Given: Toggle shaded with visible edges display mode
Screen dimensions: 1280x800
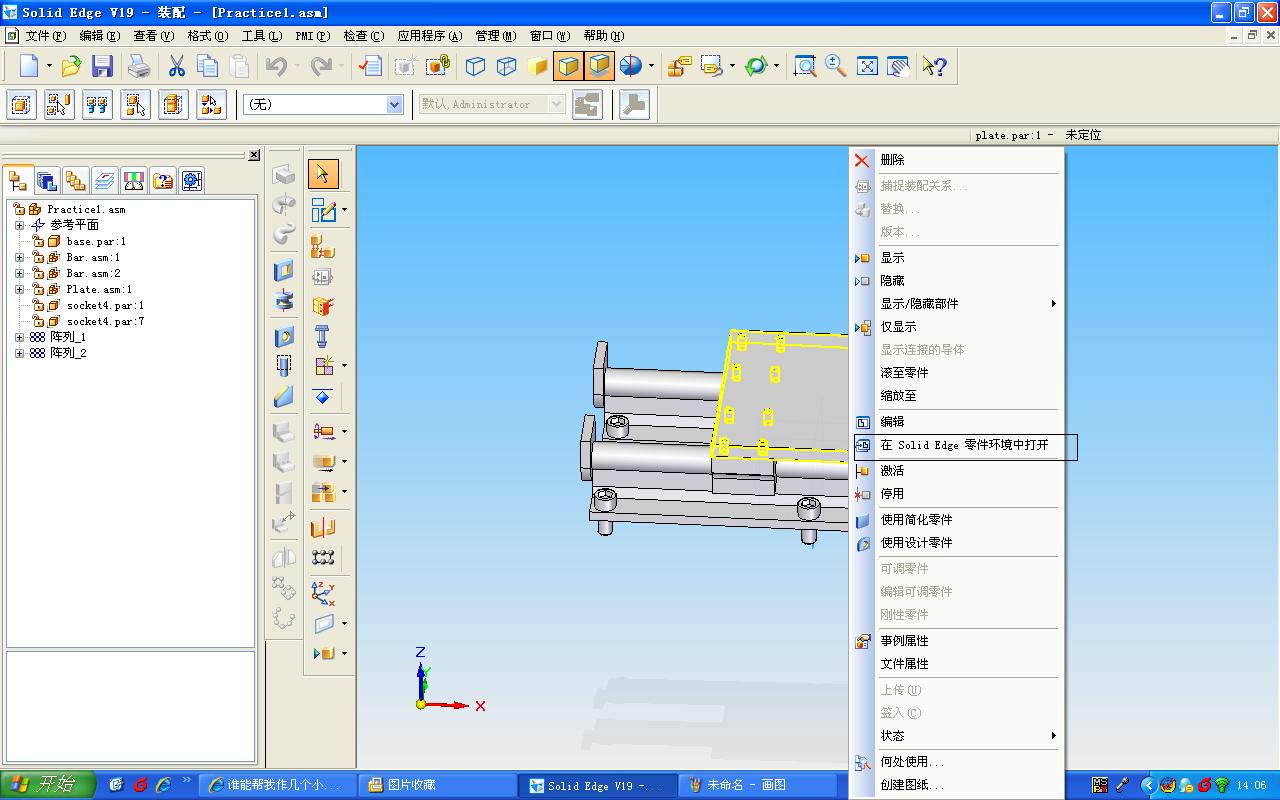Looking at the screenshot, I should coord(568,66).
